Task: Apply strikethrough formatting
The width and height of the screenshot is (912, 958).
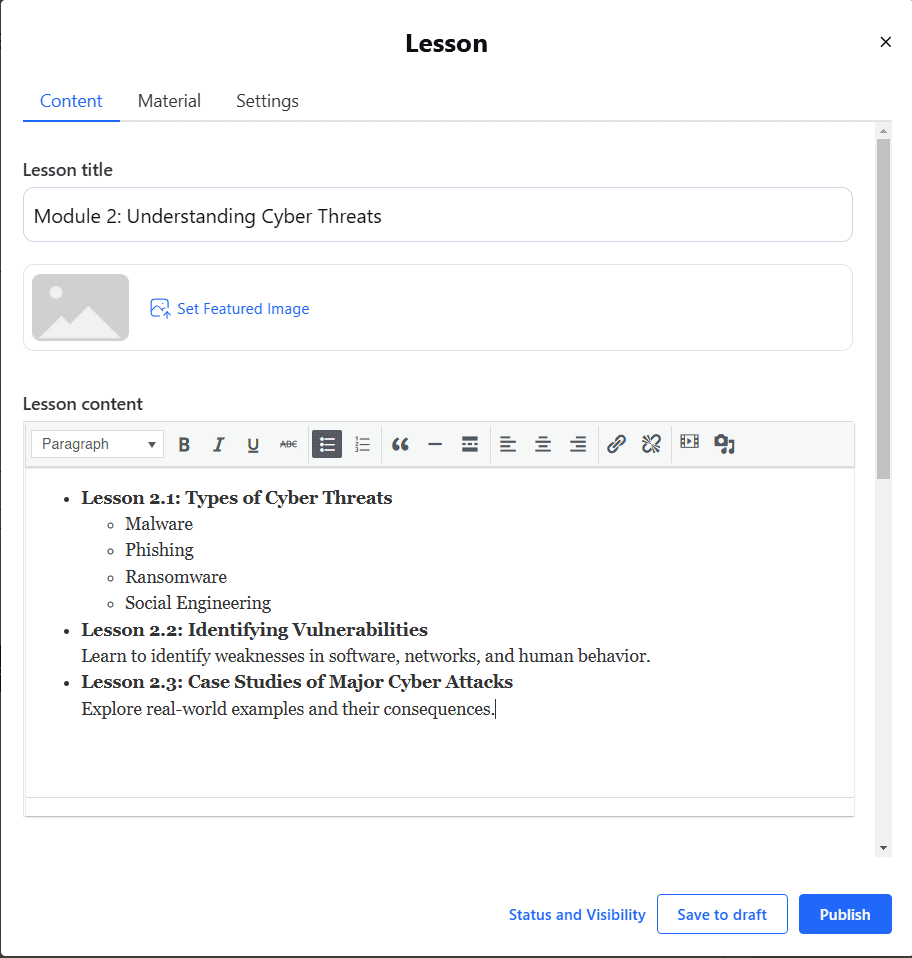Action: [288, 444]
